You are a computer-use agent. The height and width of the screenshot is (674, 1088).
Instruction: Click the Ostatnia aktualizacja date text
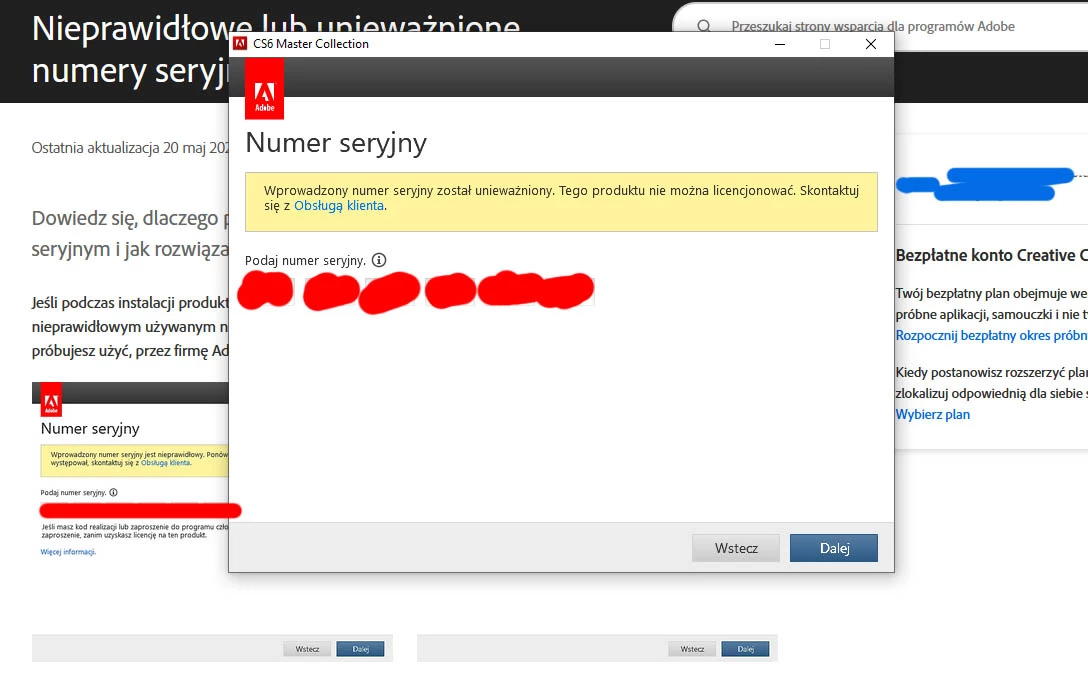click(130, 148)
